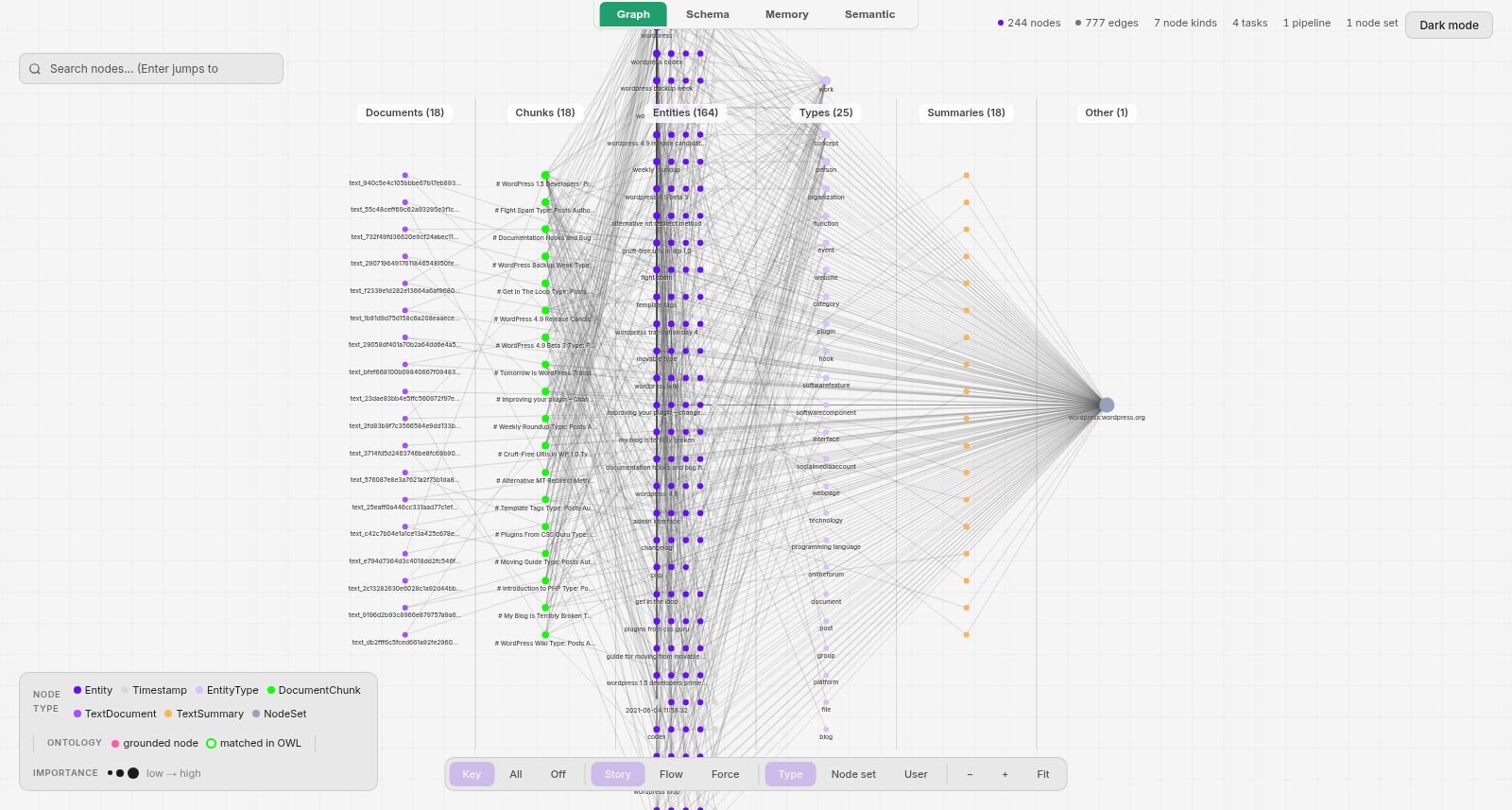Click the '7 node kinds' stat
This screenshot has height=810, width=1512.
coord(1185,23)
